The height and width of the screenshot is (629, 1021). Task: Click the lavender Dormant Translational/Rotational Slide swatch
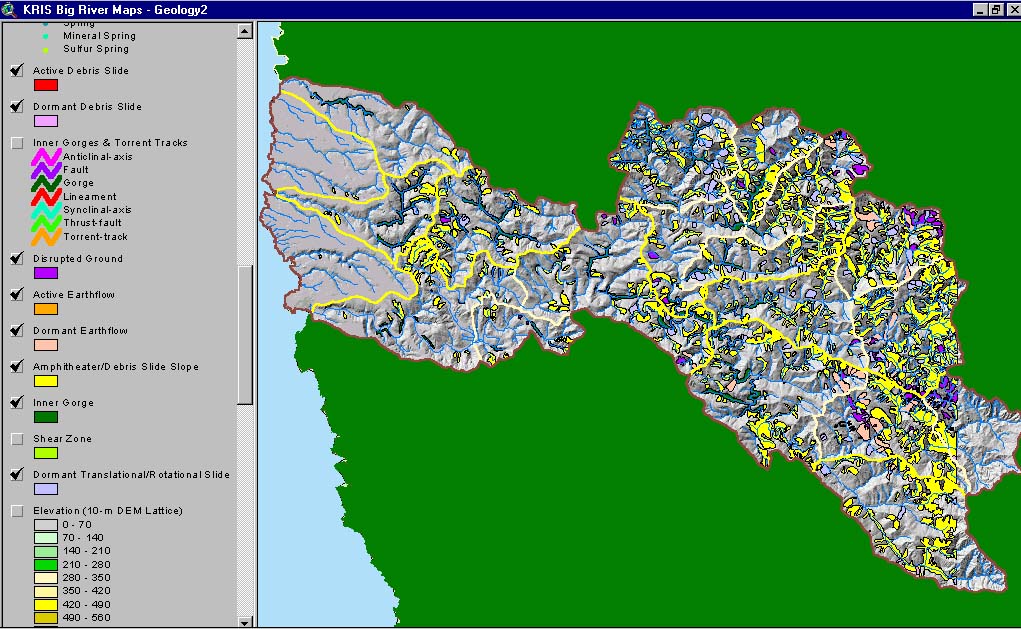(46, 489)
